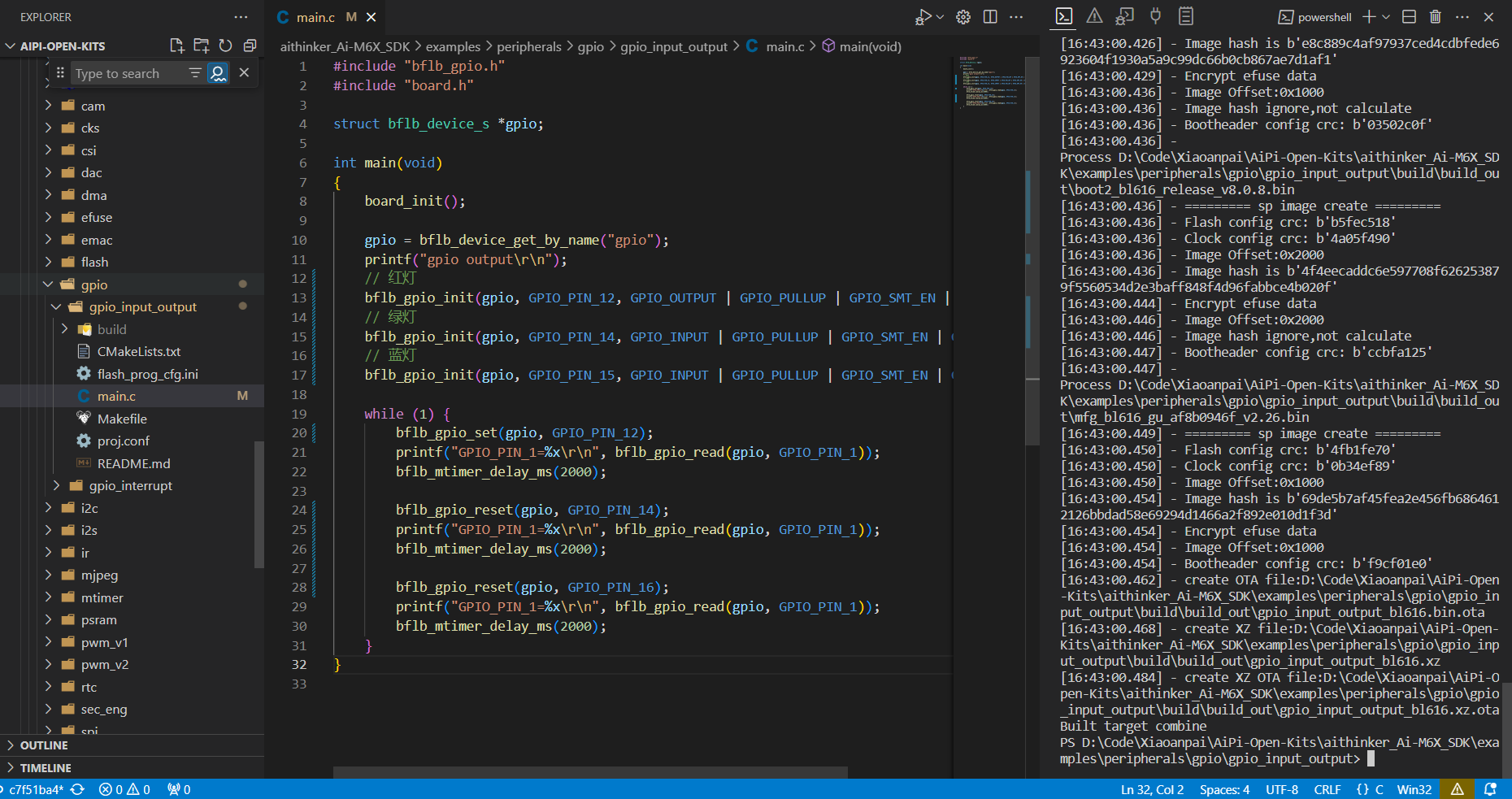Image resolution: width=1512 pixels, height=799 pixels.
Task: Open the new terminal profile dropdown
Action: 1386,16
